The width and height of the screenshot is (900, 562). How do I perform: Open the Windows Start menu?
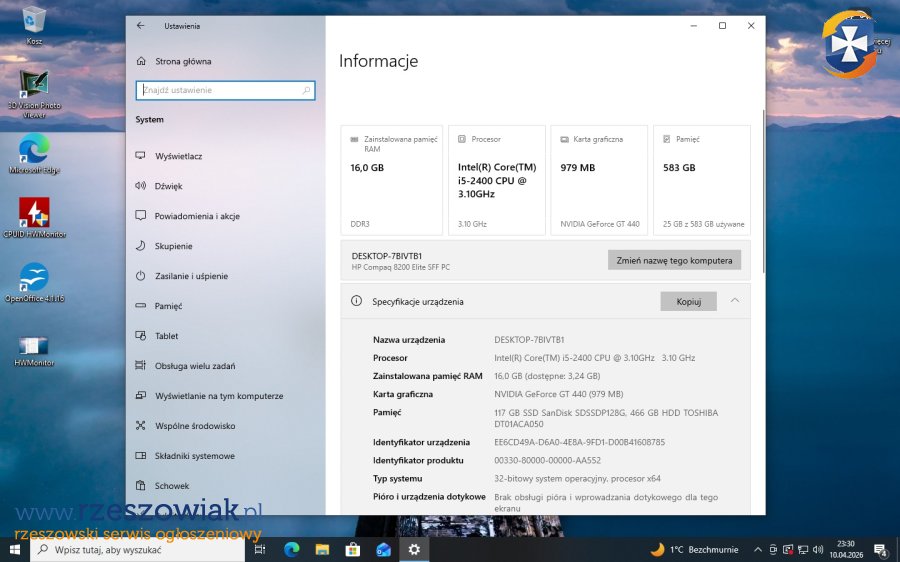(15, 550)
